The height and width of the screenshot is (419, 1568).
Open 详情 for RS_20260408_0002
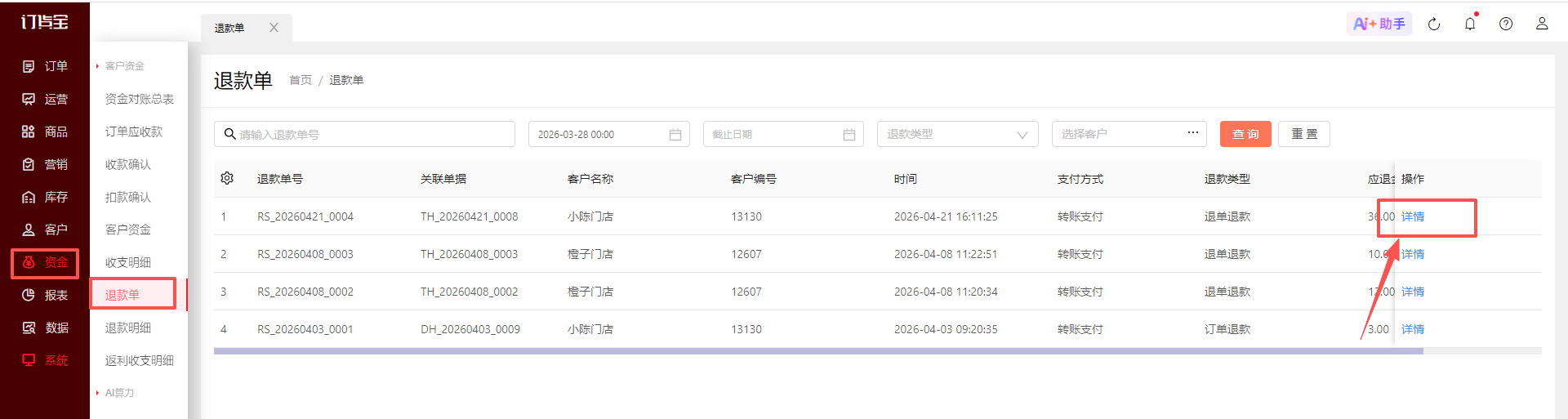(1413, 292)
